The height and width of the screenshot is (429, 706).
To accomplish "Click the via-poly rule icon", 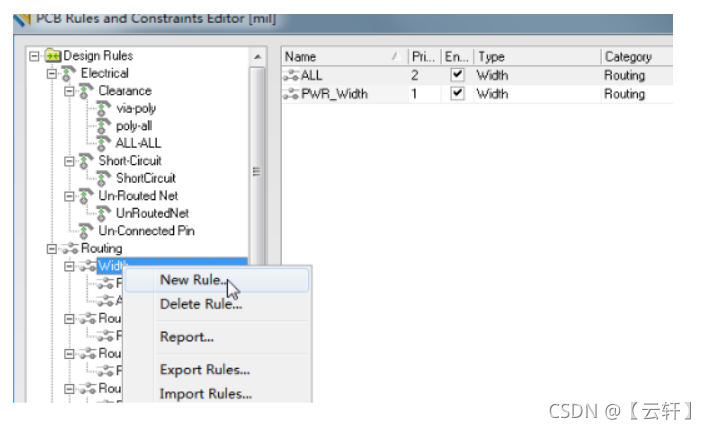I will [x=104, y=108].
